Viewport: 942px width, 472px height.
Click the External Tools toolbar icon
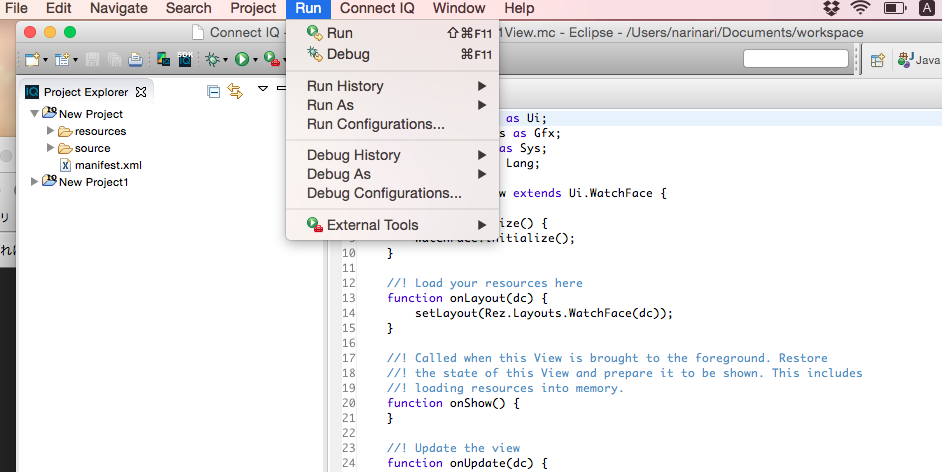click(x=272, y=59)
